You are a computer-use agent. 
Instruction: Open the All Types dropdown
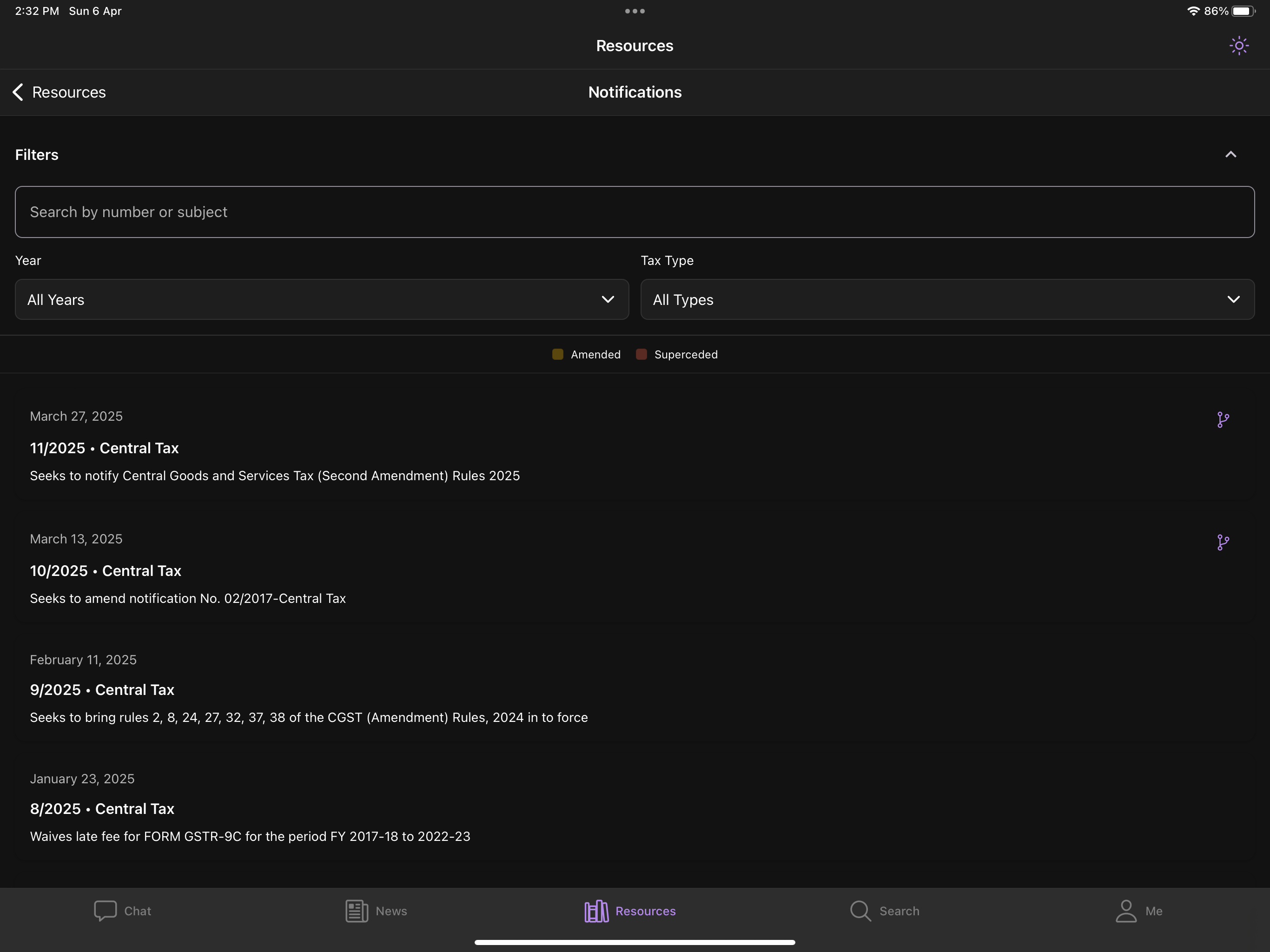tap(947, 299)
